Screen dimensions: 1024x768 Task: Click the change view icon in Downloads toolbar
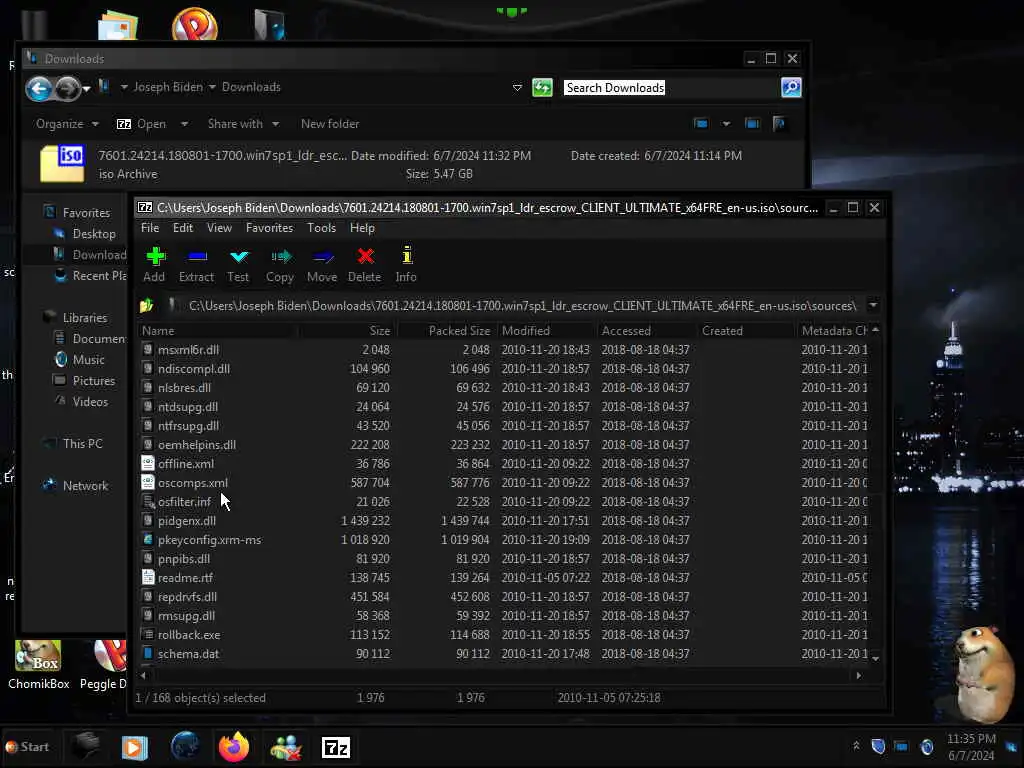tap(701, 123)
